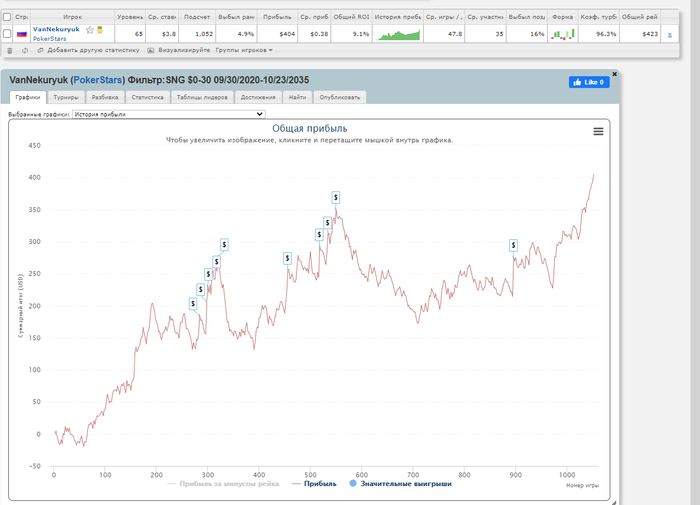Click the gold trophy icon beside VanNekuryuk
This screenshot has height=505, width=700.
click(x=100, y=30)
